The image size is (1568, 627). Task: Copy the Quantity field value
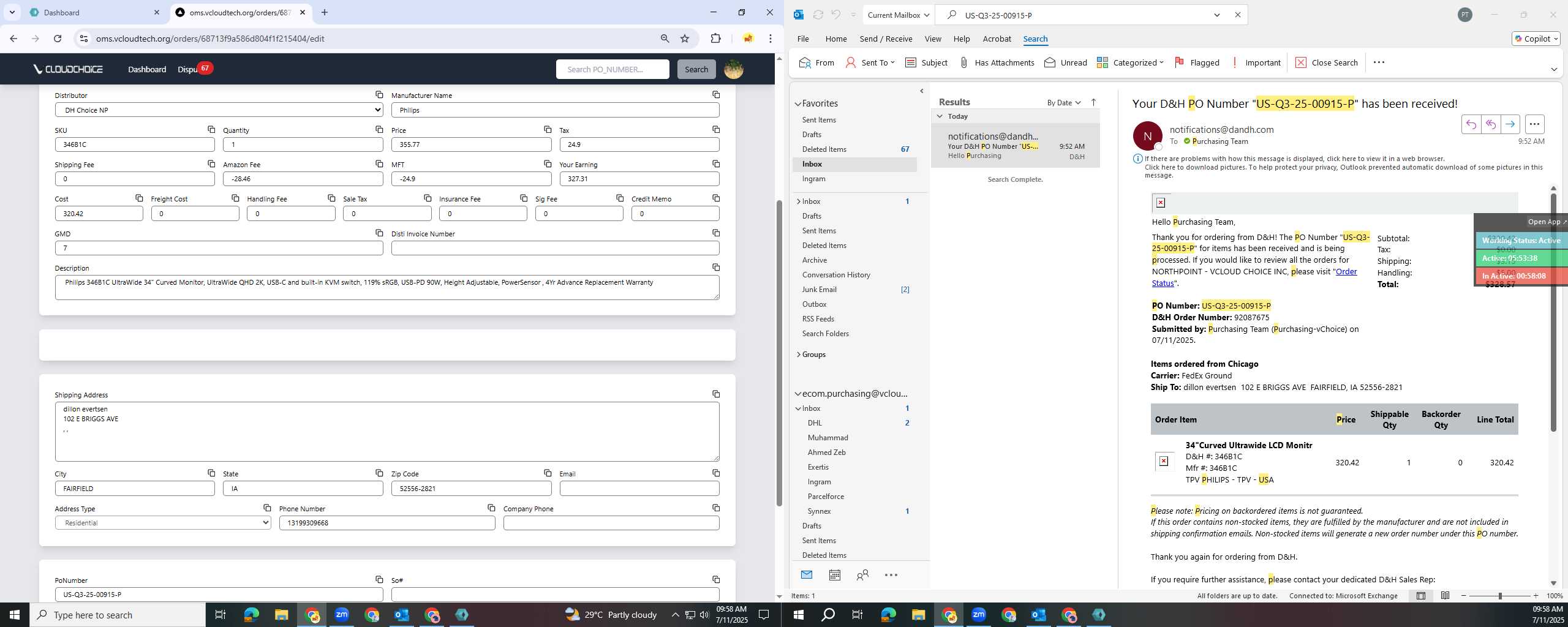tap(379, 129)
